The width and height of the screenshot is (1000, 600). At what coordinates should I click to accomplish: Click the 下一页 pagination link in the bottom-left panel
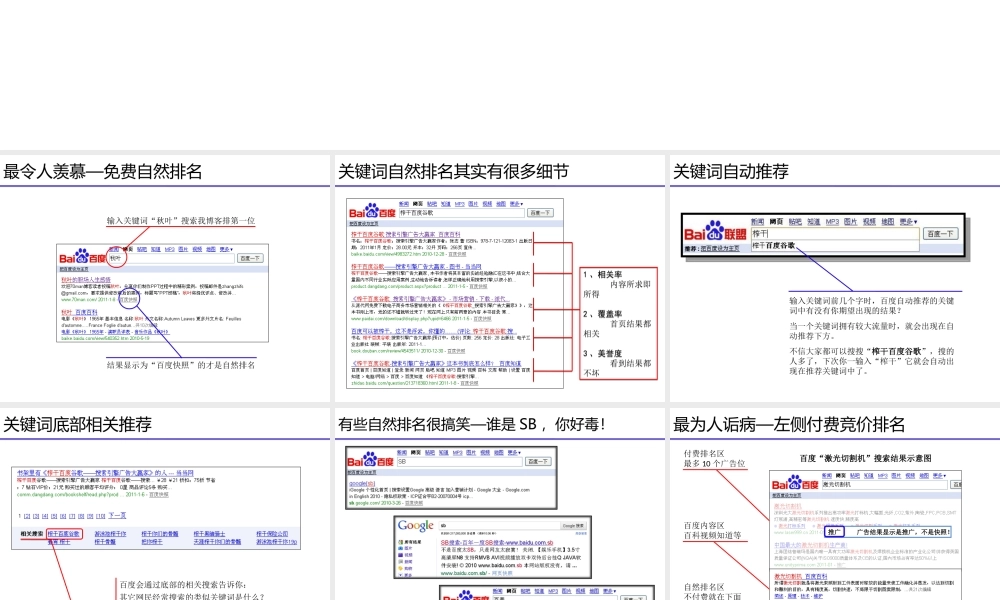coord(119,515)
